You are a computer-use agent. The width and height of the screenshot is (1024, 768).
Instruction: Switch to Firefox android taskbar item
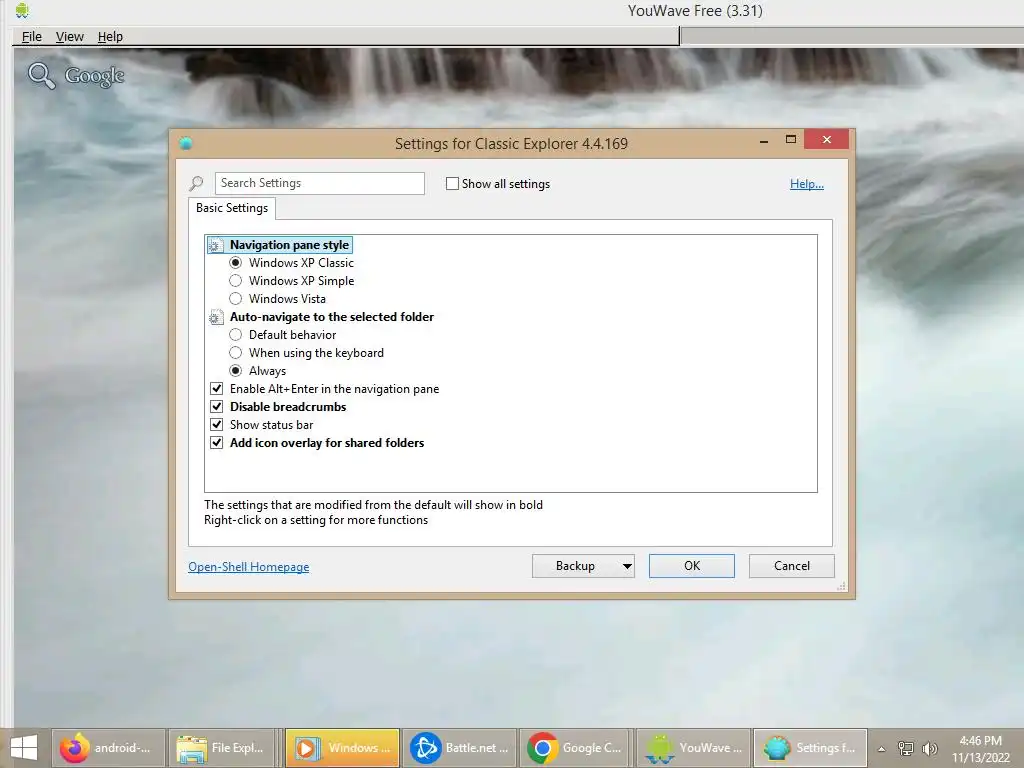click(108, 748)
